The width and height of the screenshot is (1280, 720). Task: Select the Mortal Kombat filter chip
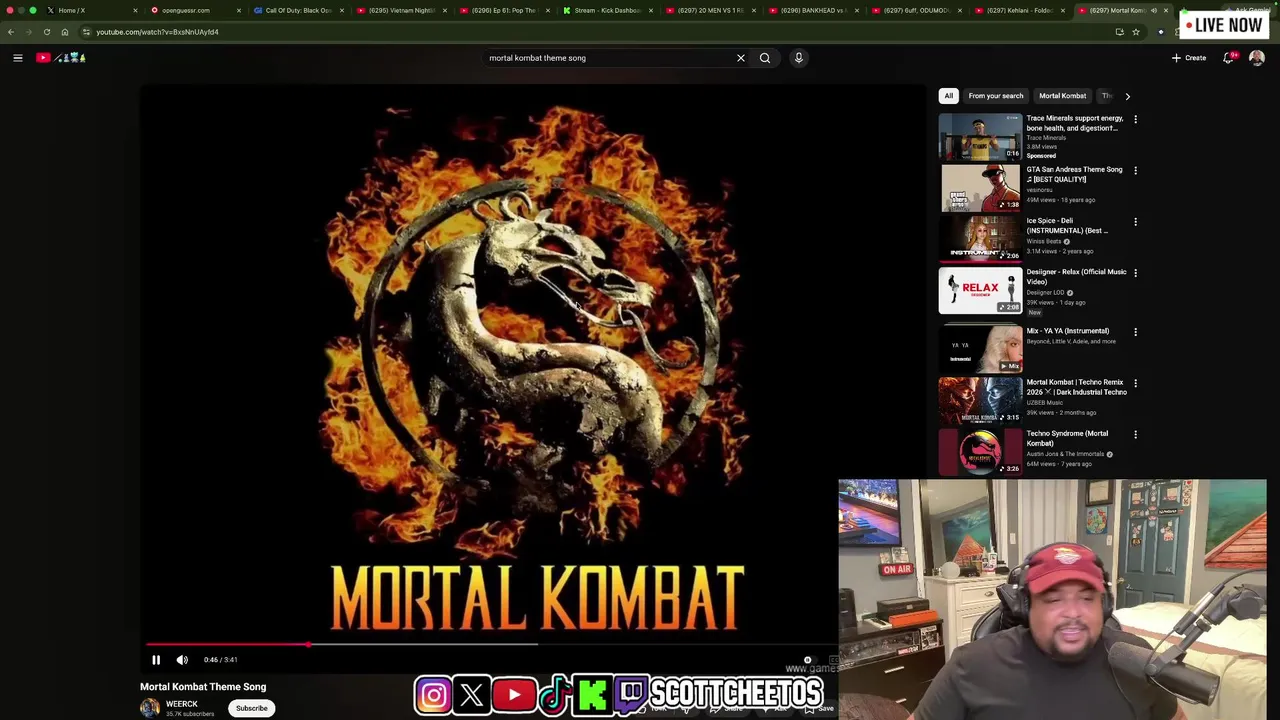click(x=1062, y=96)
